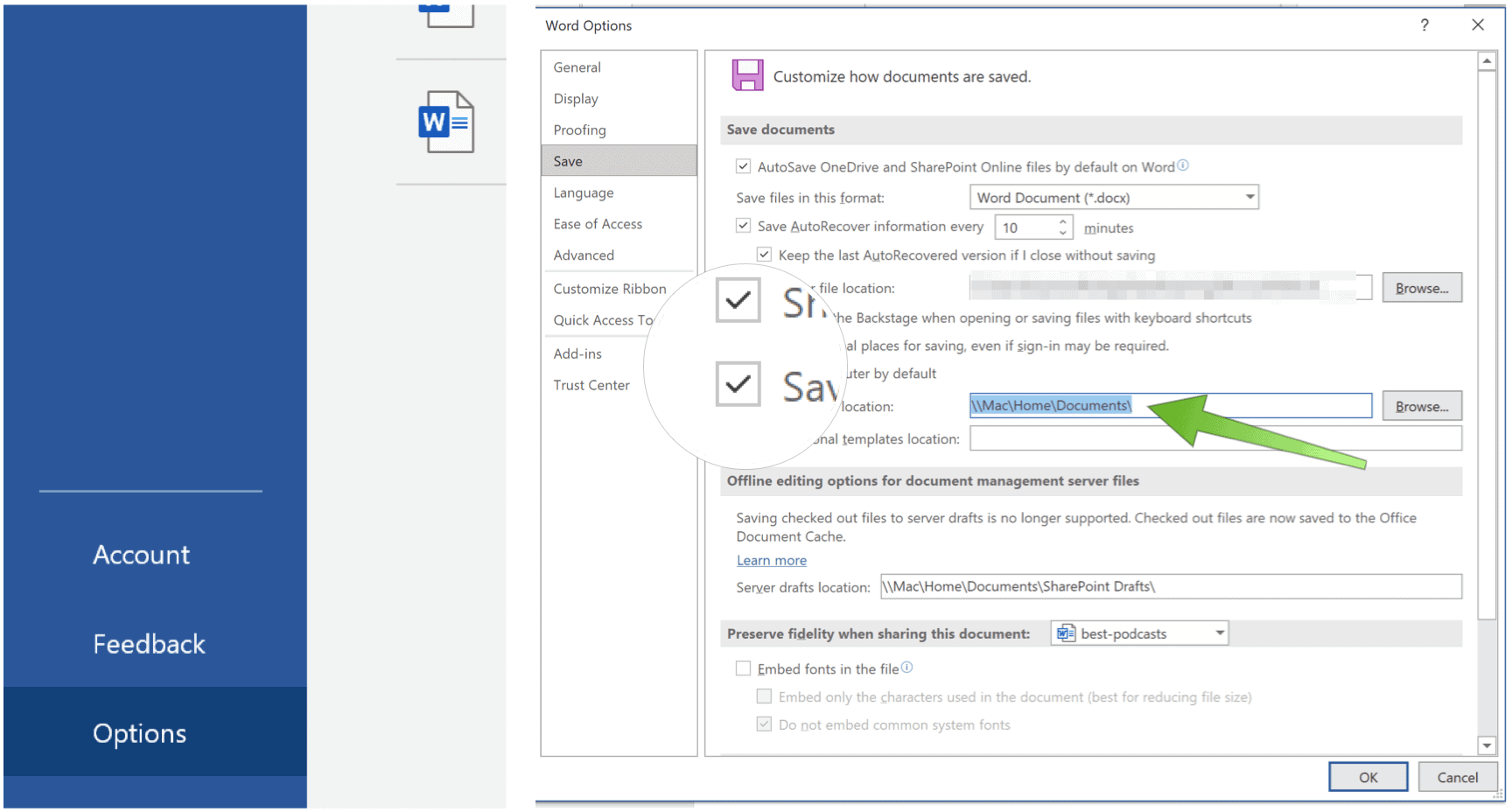Viewport: 1512px width, 812px height.
Task: Click the save floppy disk icon
Action: 747,75
